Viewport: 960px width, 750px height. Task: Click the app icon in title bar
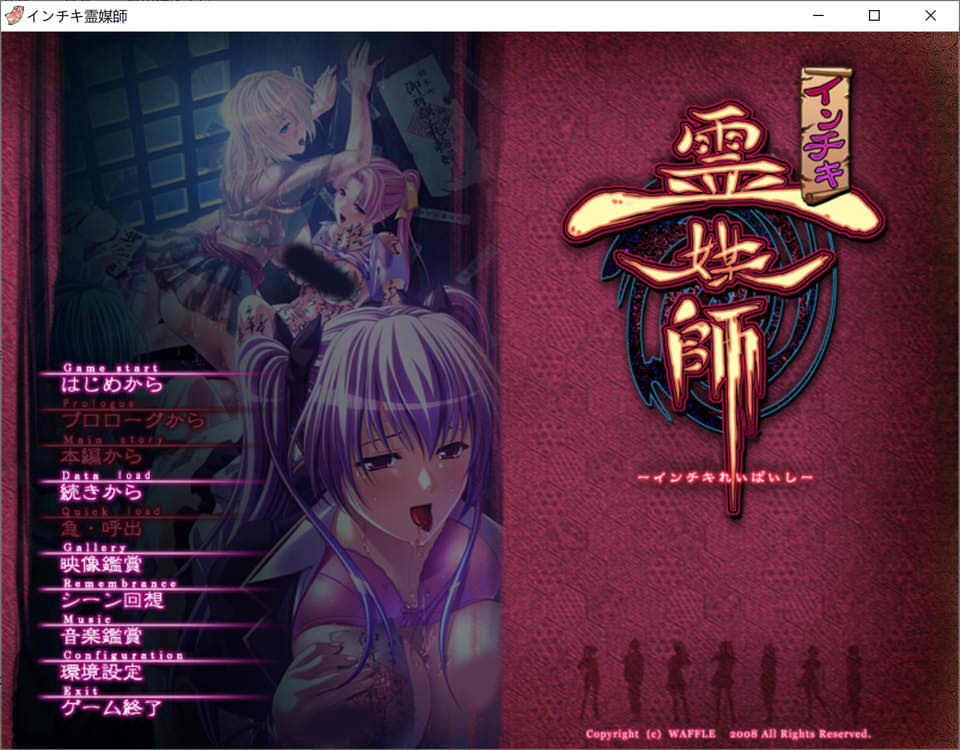pyautogui.click(x=13, y=15)
